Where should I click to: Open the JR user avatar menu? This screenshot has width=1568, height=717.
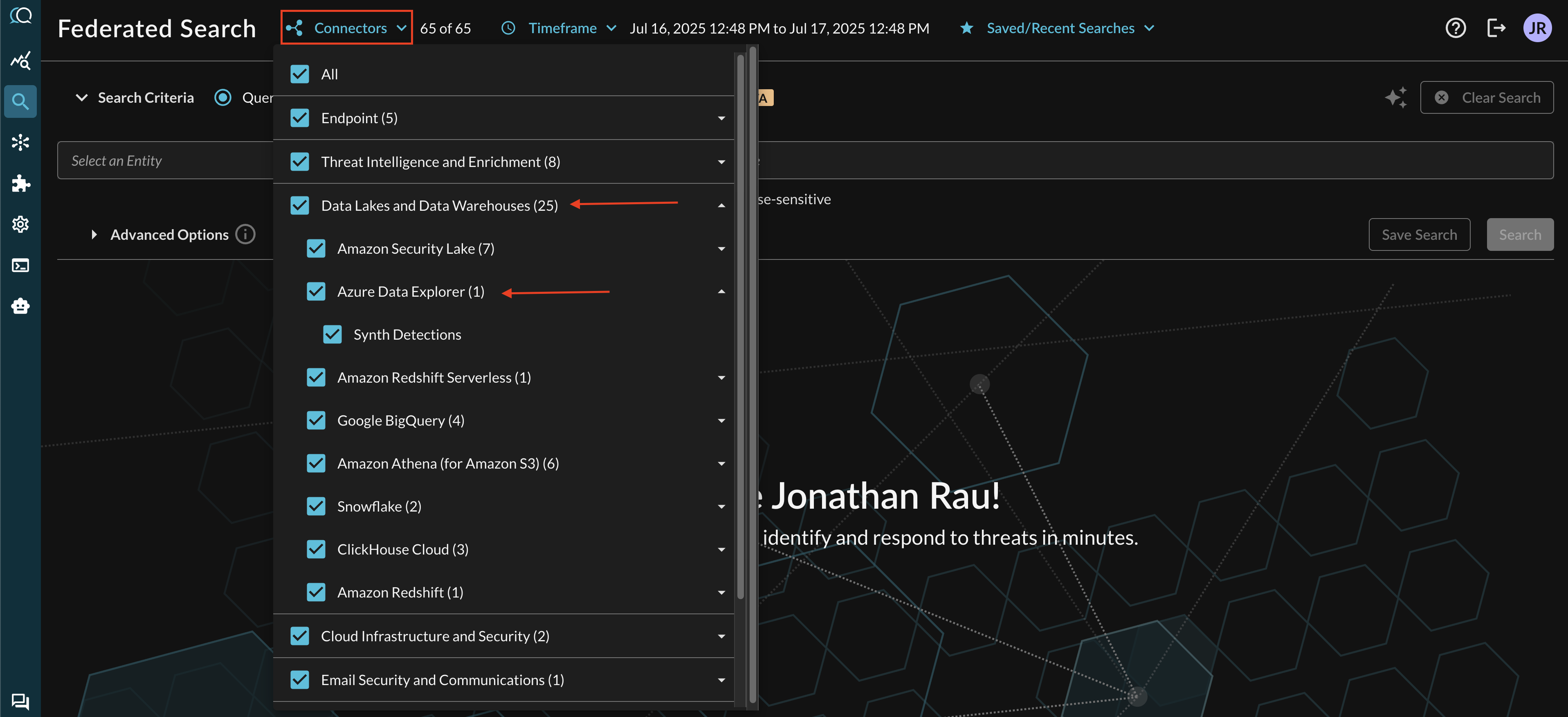(x=1537, y=28)
